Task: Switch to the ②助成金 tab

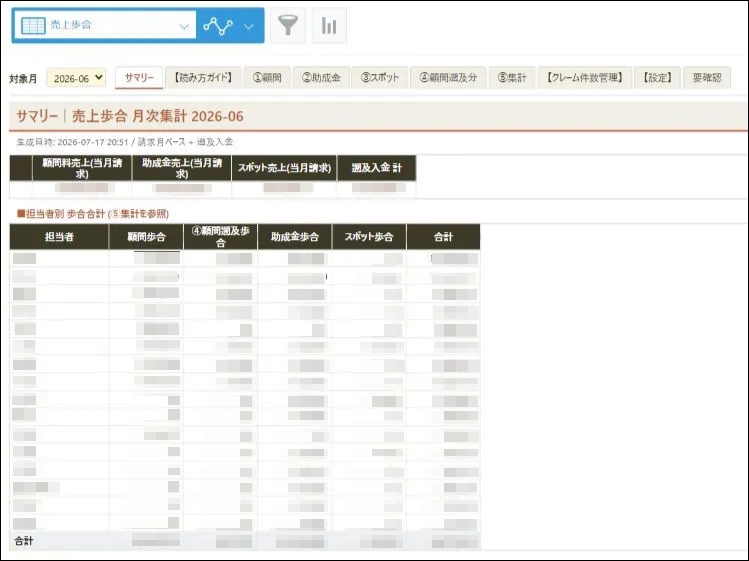Action: point(321,77)
